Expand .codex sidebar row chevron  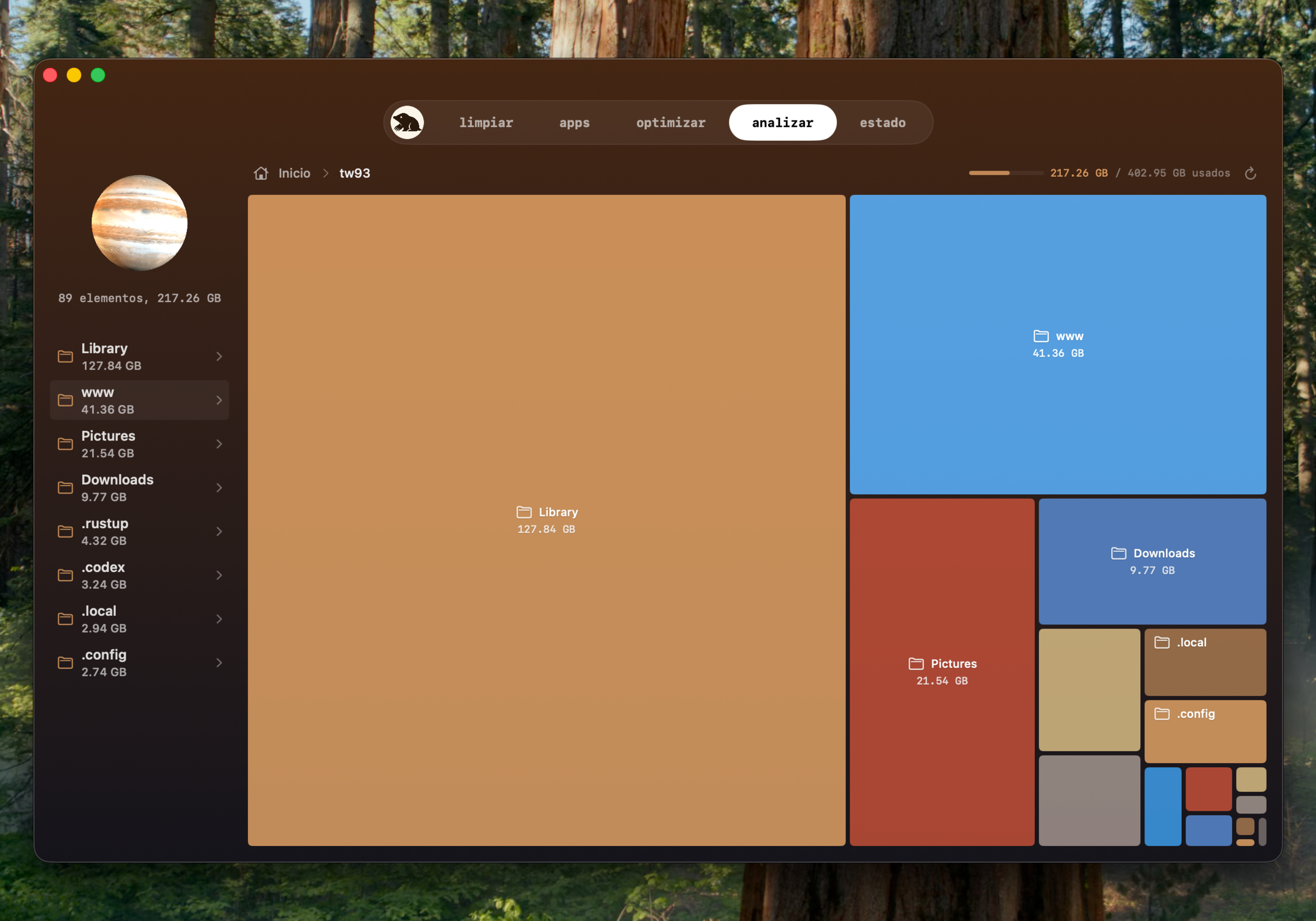coord(219,575)
